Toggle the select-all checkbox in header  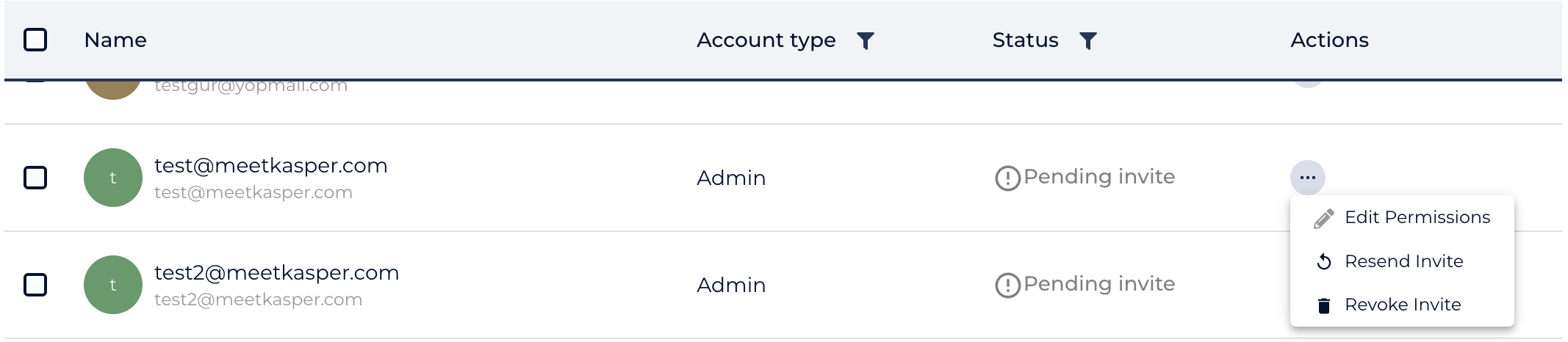pyautogui.click(x=35, y=40)
